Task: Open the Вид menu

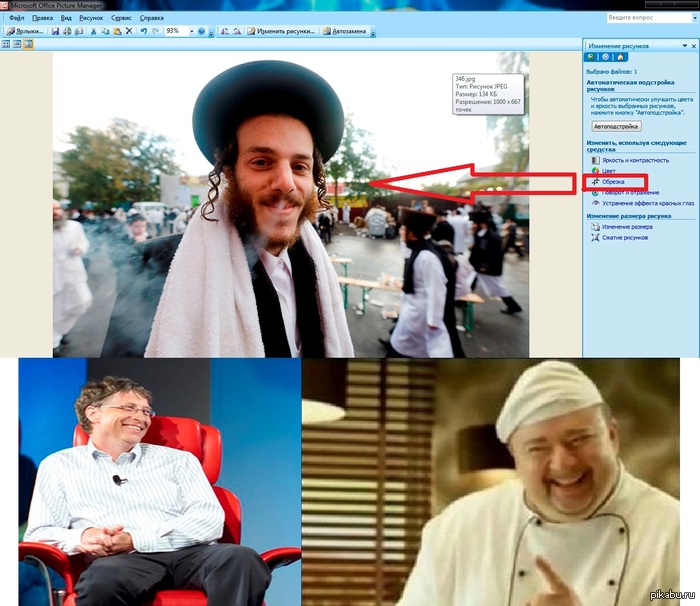Action: pos(66,18)
